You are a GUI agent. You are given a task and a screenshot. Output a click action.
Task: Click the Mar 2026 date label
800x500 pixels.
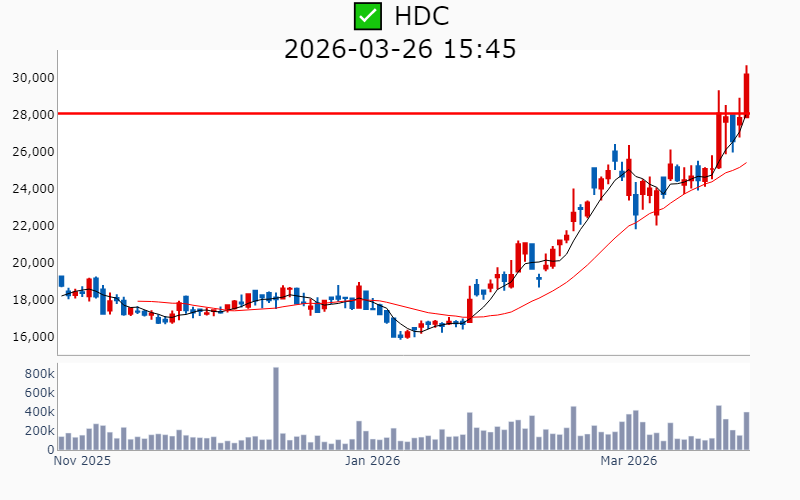[628, 461]
